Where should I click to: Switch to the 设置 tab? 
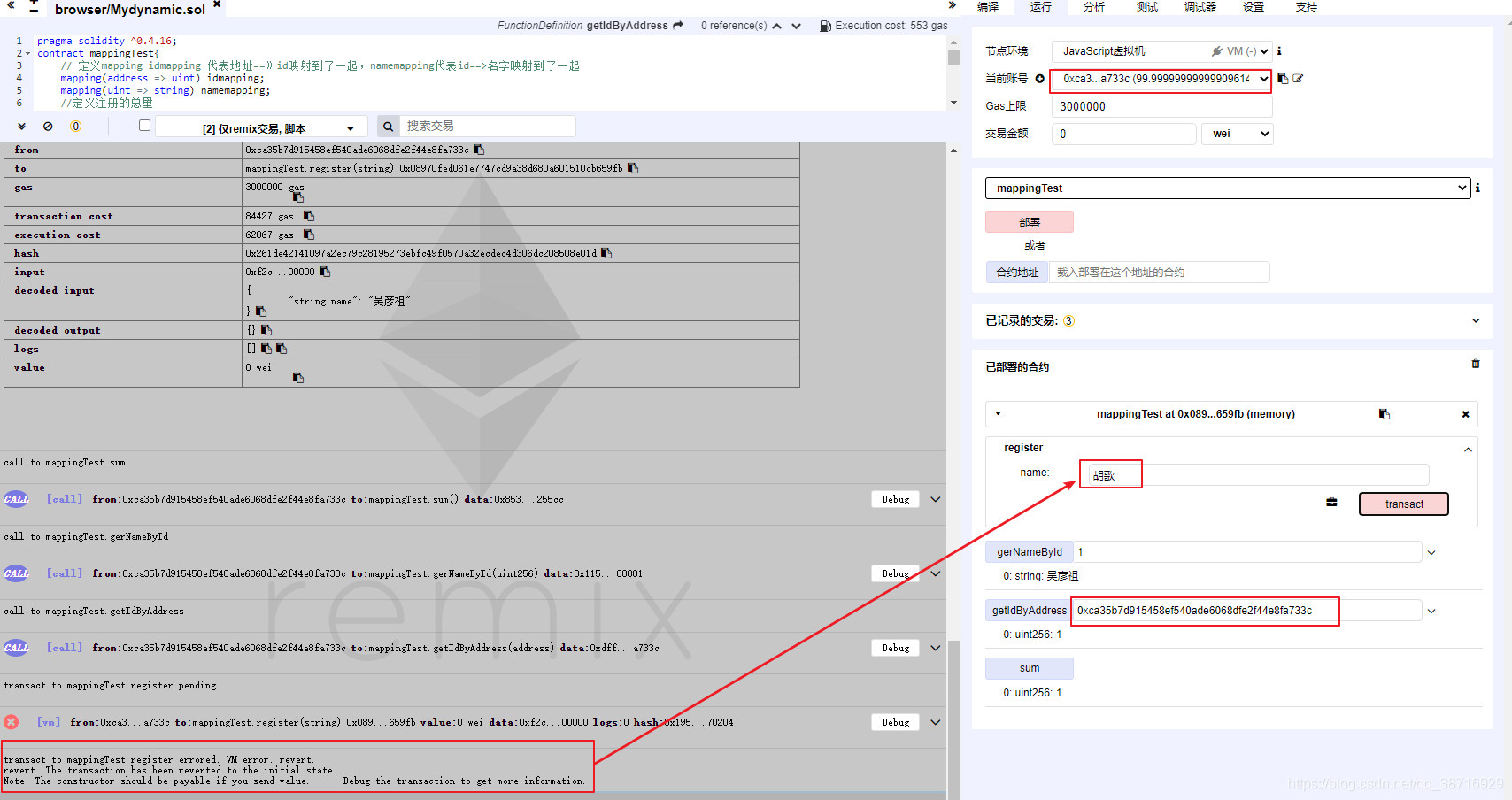click(x=1254, y=6)
